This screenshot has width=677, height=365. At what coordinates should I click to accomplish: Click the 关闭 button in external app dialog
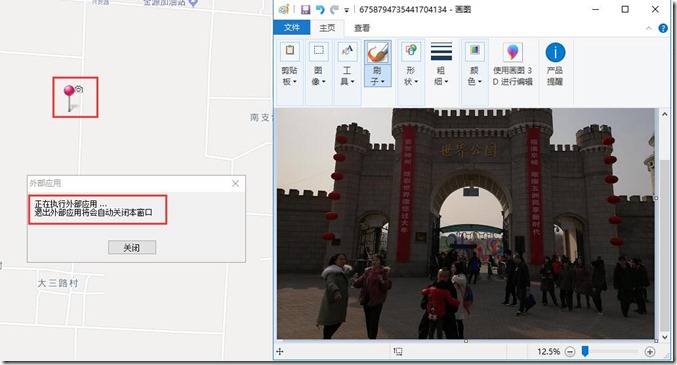pos(132,248)
